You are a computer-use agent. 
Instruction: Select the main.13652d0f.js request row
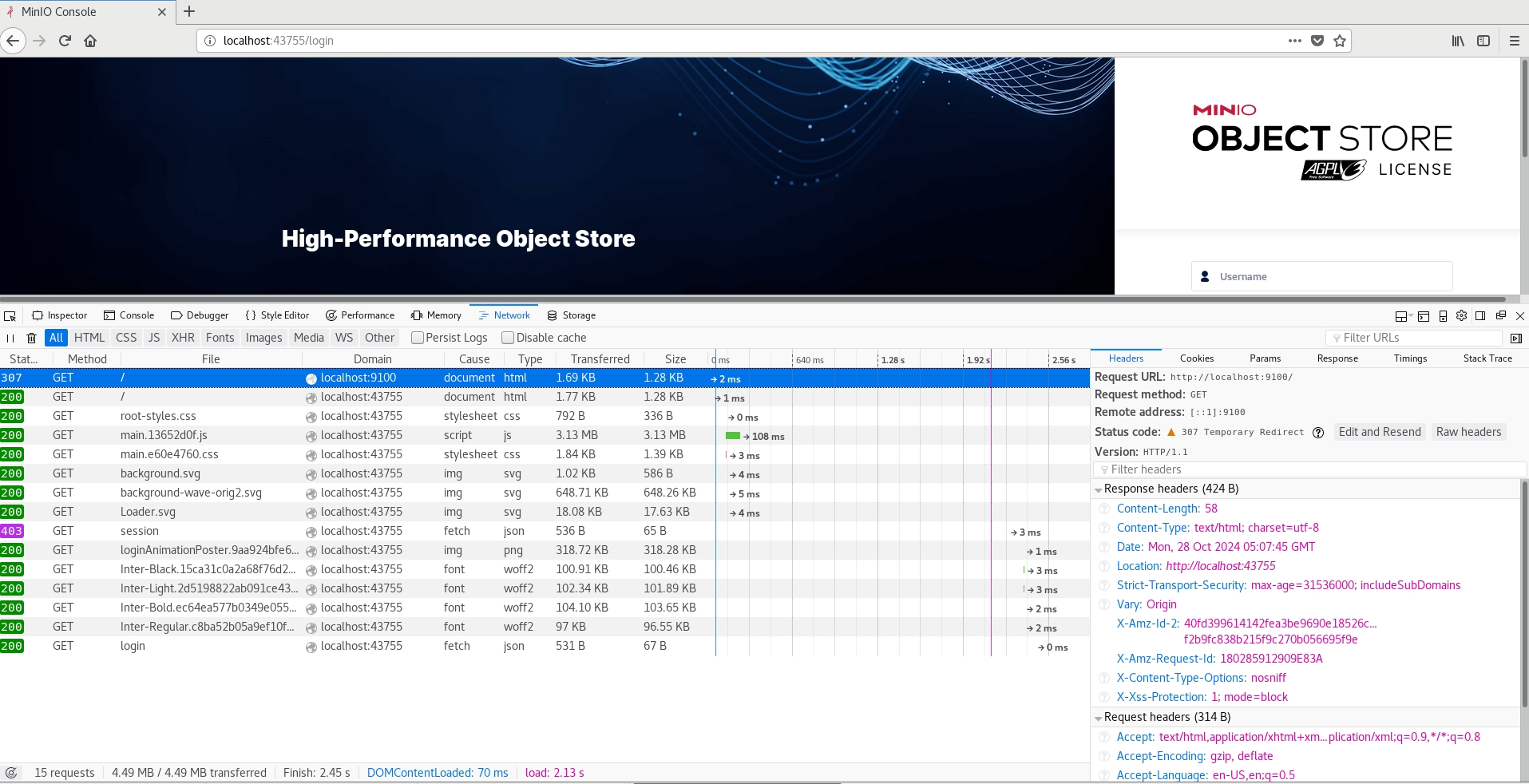click(545, 435)
